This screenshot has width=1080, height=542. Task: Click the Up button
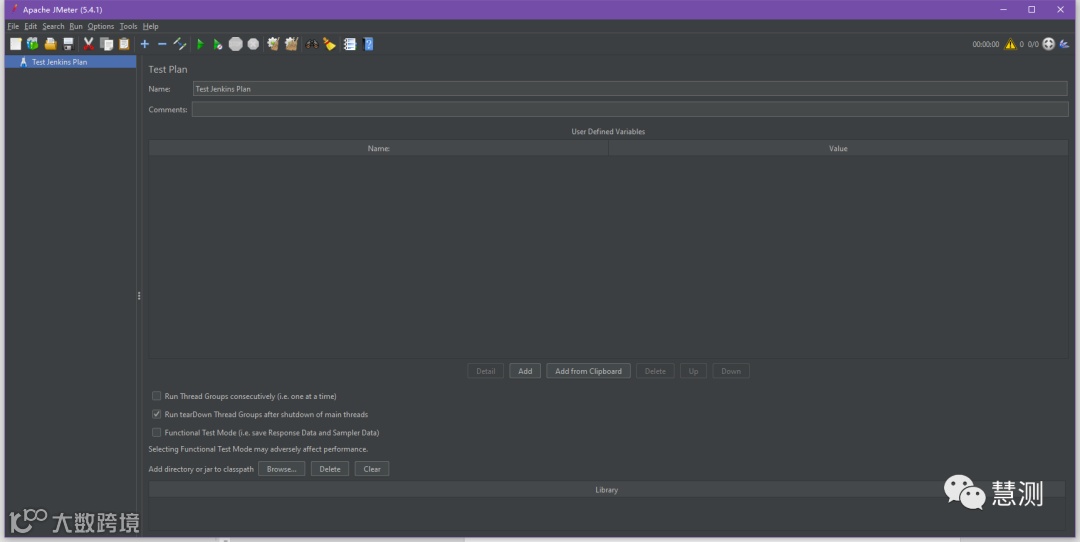(693, 371)
